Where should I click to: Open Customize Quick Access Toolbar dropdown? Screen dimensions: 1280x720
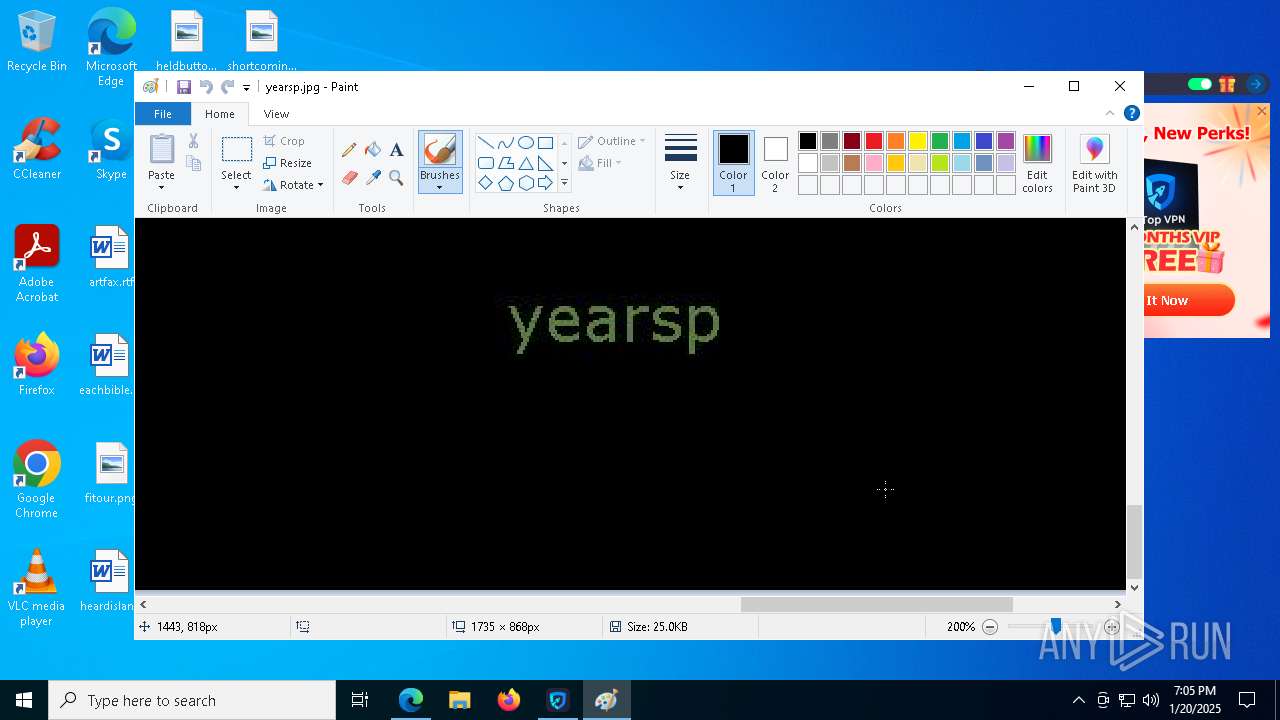click(246, 88)
